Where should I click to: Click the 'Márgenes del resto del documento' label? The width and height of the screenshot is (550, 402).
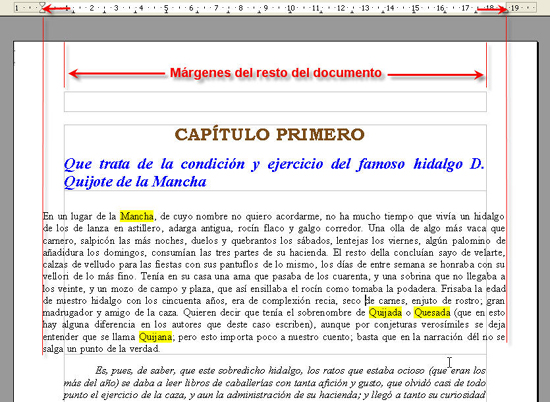[276, 73]
